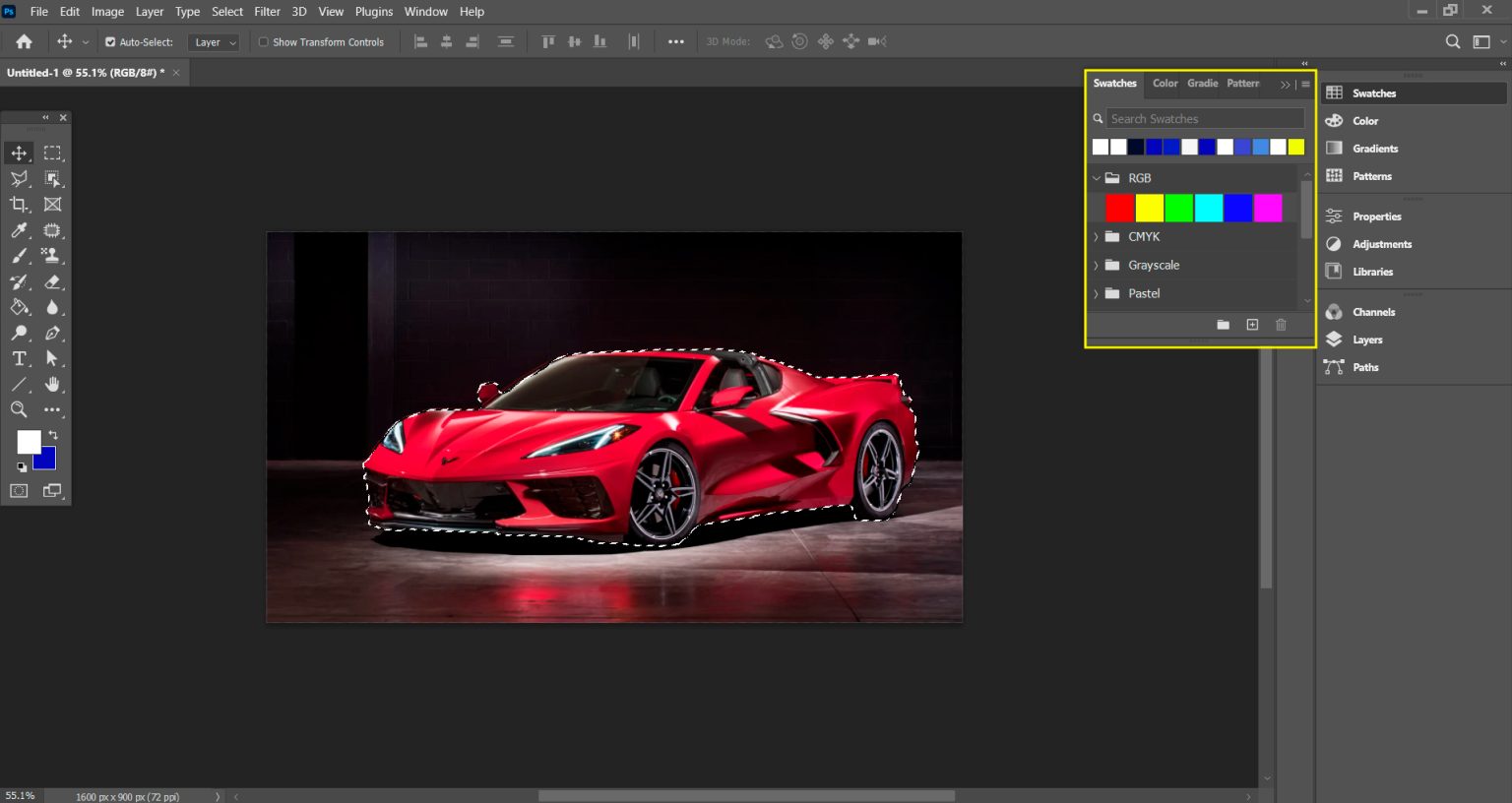Open the Layers panel button
This screenshot has width=1512, height=803.
1366,340
